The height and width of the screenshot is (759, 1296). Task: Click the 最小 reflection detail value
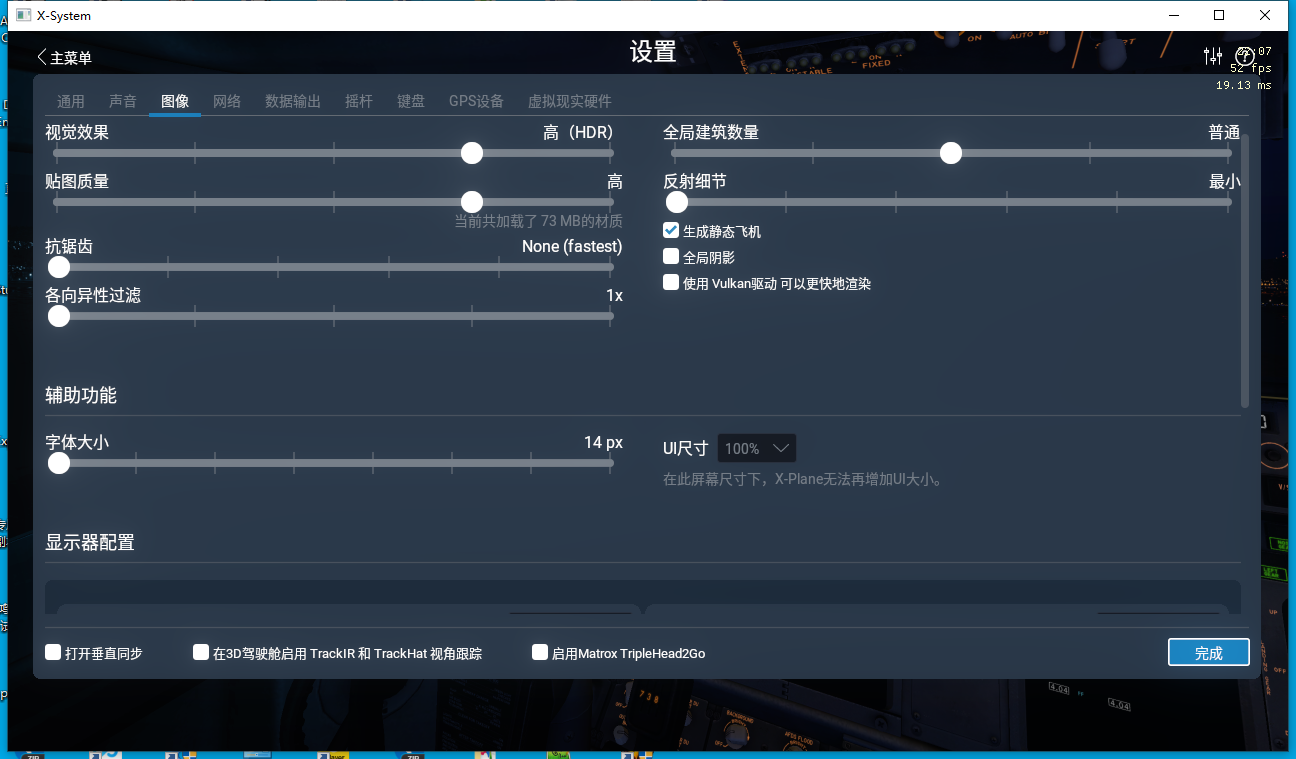(x=1224, y=181)
